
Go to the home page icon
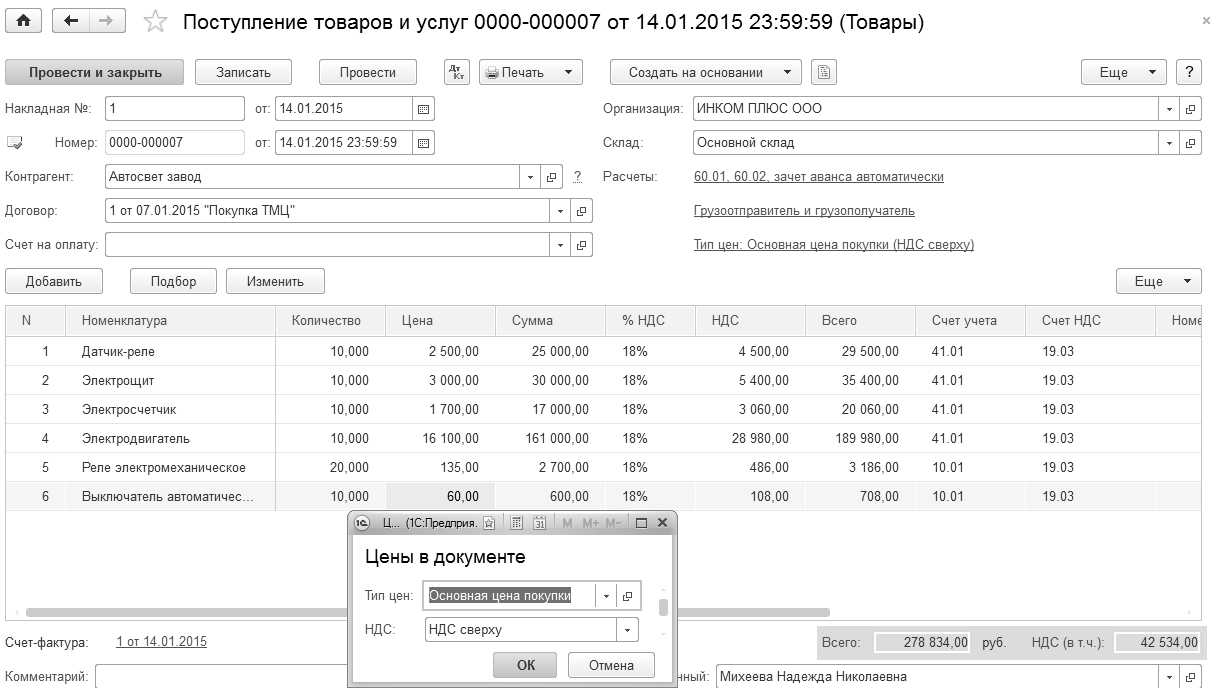[23, 21]
